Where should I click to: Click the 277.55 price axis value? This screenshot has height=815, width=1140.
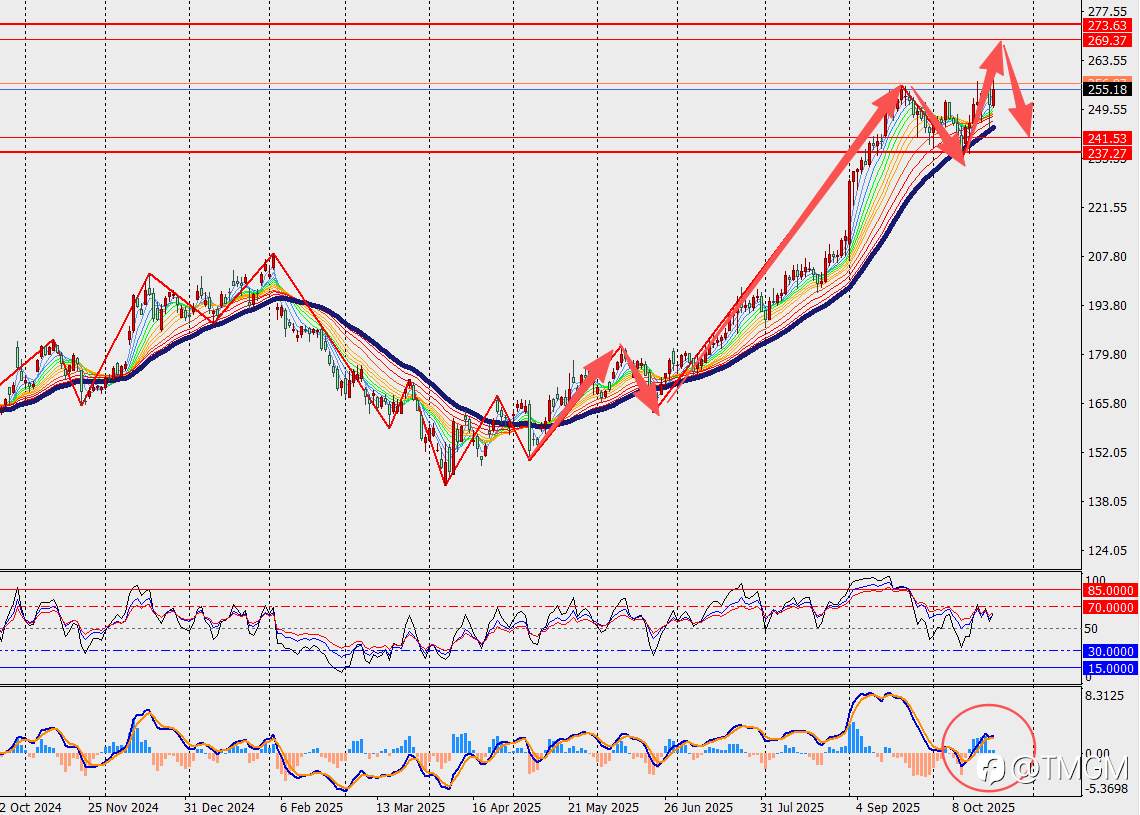(x=1107, y=12)
